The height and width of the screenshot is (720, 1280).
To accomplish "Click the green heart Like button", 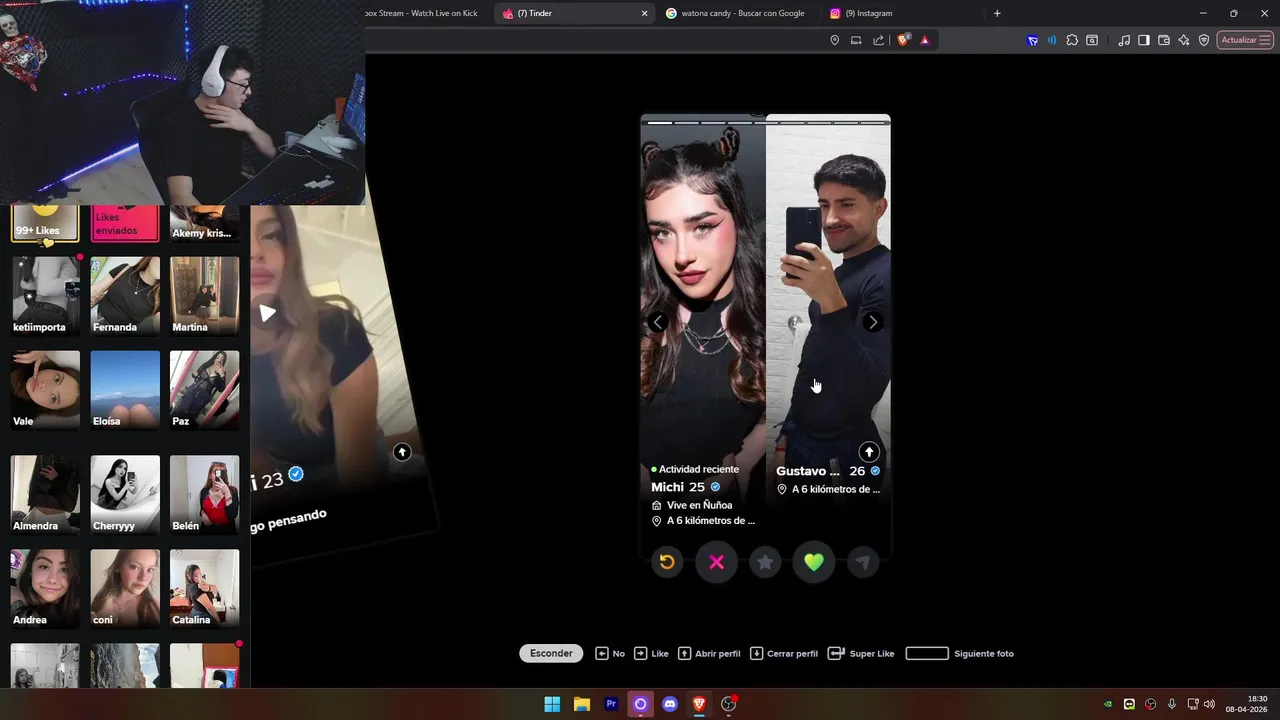I will coord(814,562).
